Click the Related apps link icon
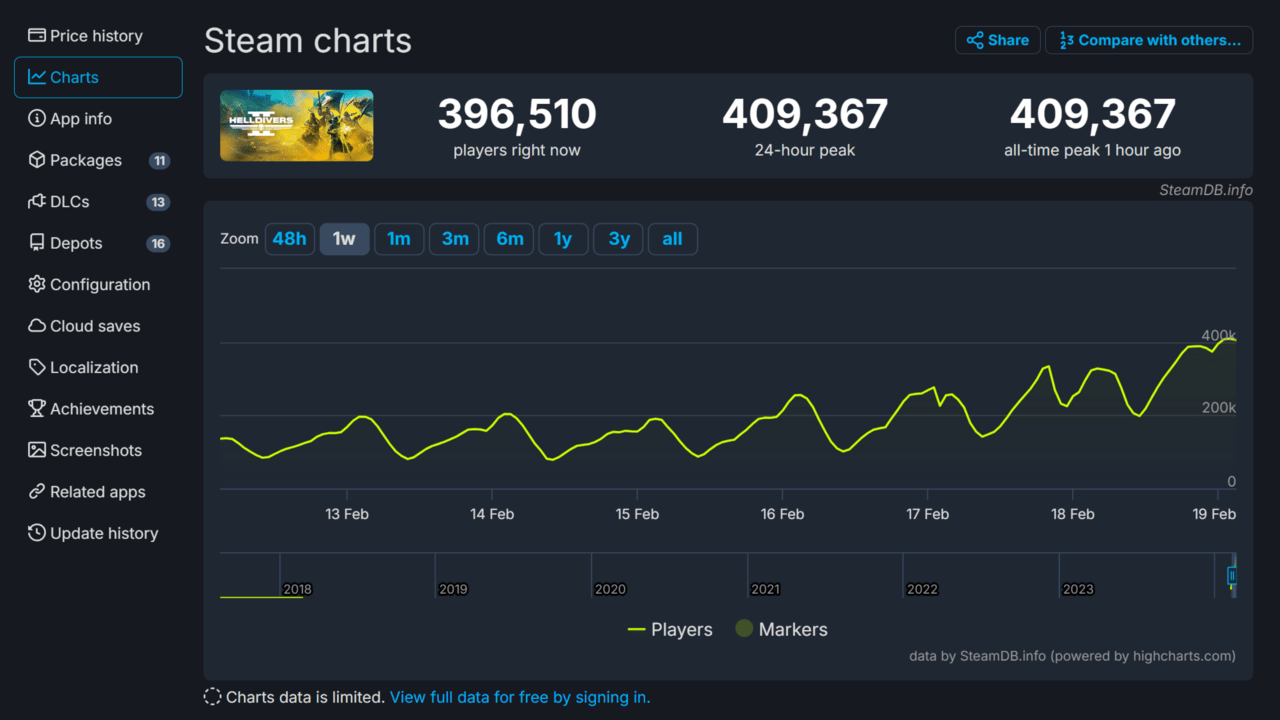The image size is (1280, 720). point(37,492)
